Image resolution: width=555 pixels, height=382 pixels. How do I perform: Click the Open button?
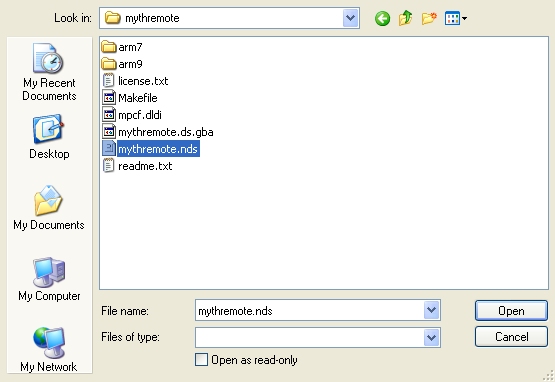[511, 310]
